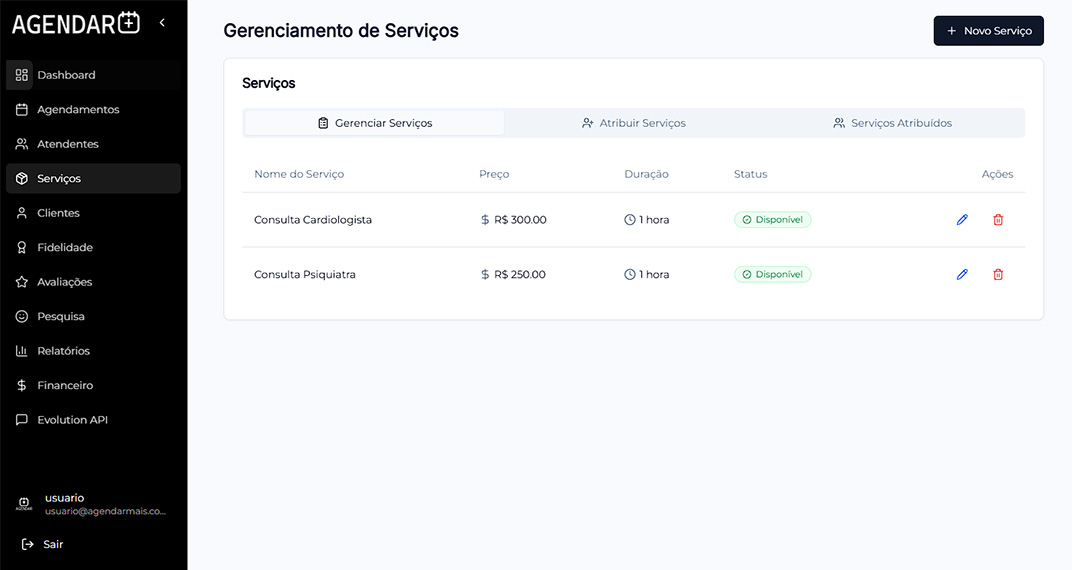Click the Preço column header
The image size is (1072, 570).
point(494,174)
